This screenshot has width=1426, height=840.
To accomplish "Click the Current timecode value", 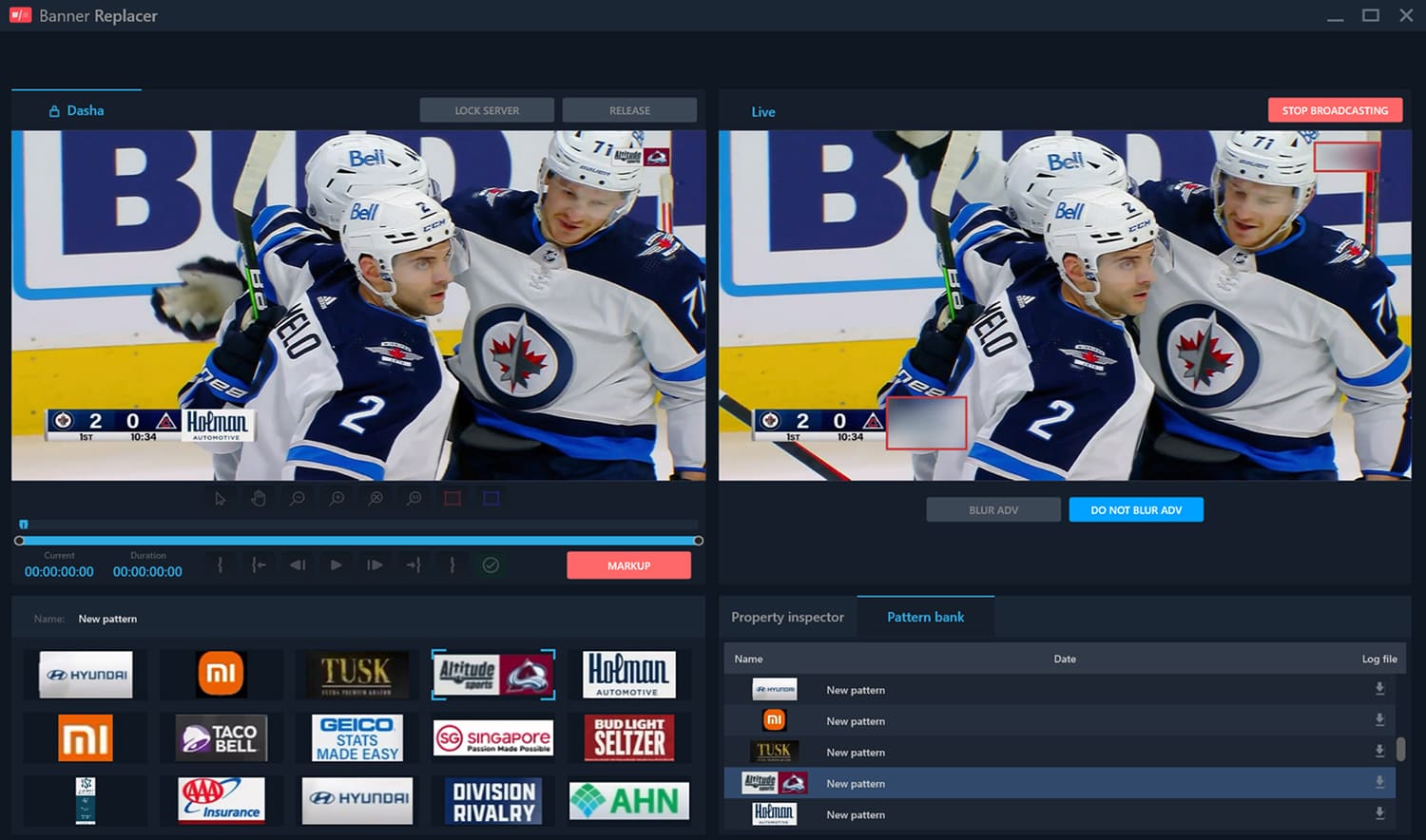I will (x=59, y=571).
